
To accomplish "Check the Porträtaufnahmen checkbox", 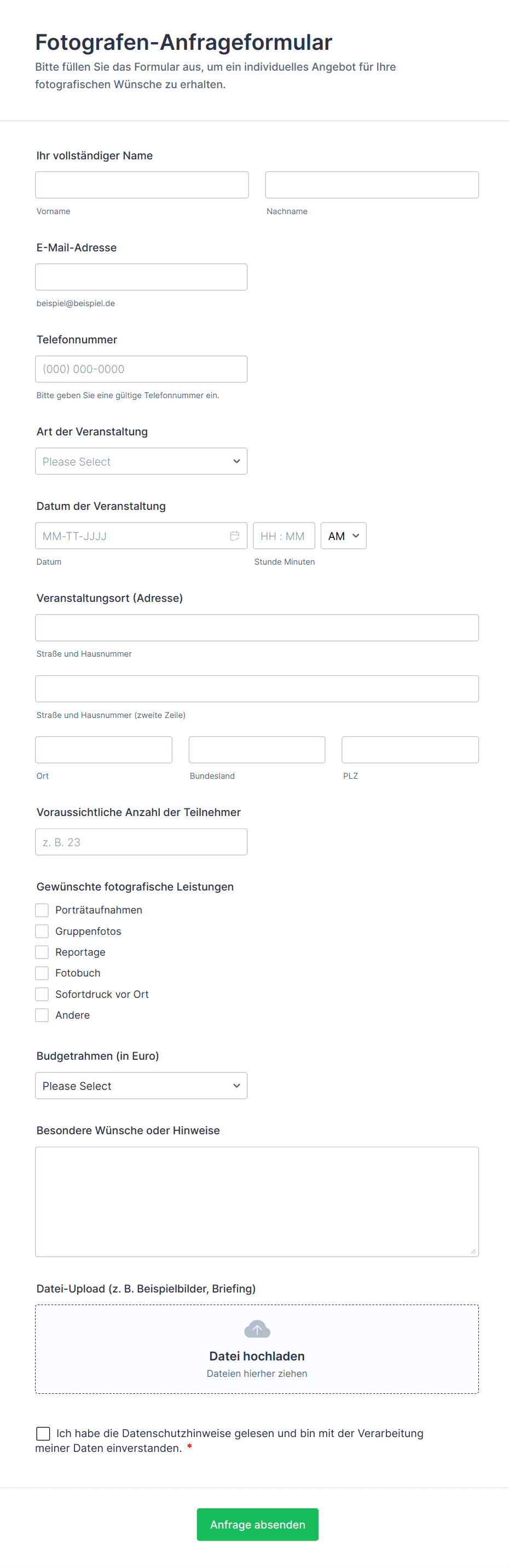I will point(42,910).
